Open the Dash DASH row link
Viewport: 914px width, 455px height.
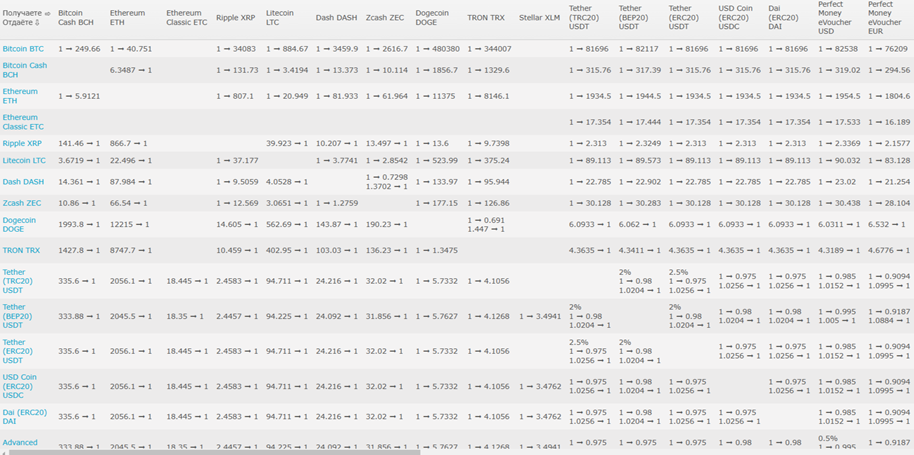pyautogui.click(x=23, y=182)
